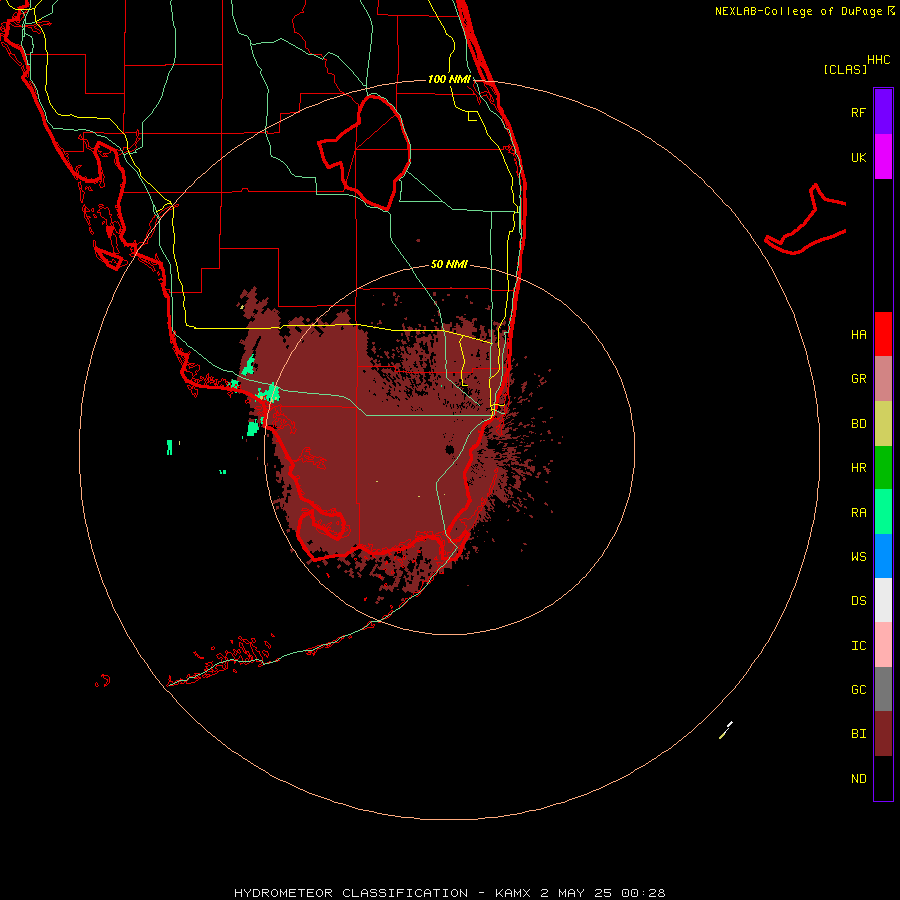Click the DS legend label

pyautogui.click(x=858, y=601)
